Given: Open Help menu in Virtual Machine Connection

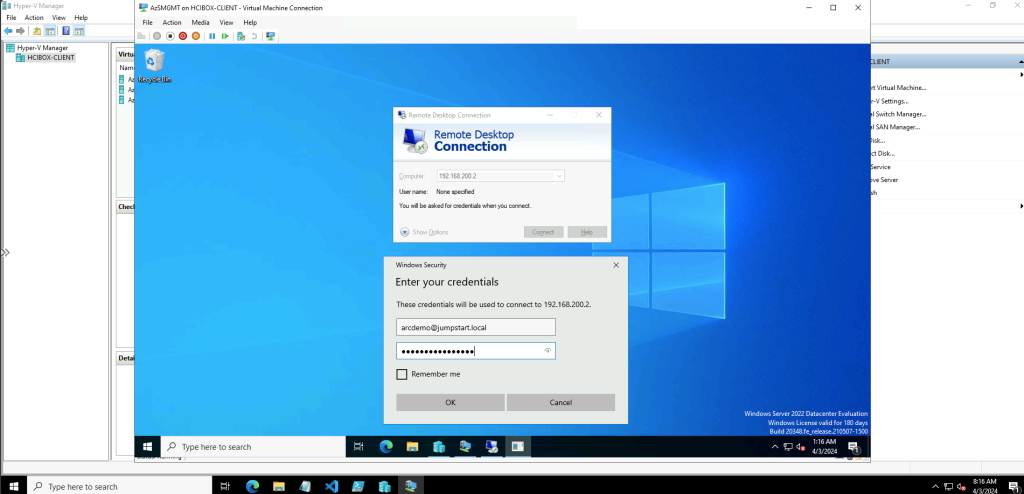Looking at the screenshot, I should [250, 22].
